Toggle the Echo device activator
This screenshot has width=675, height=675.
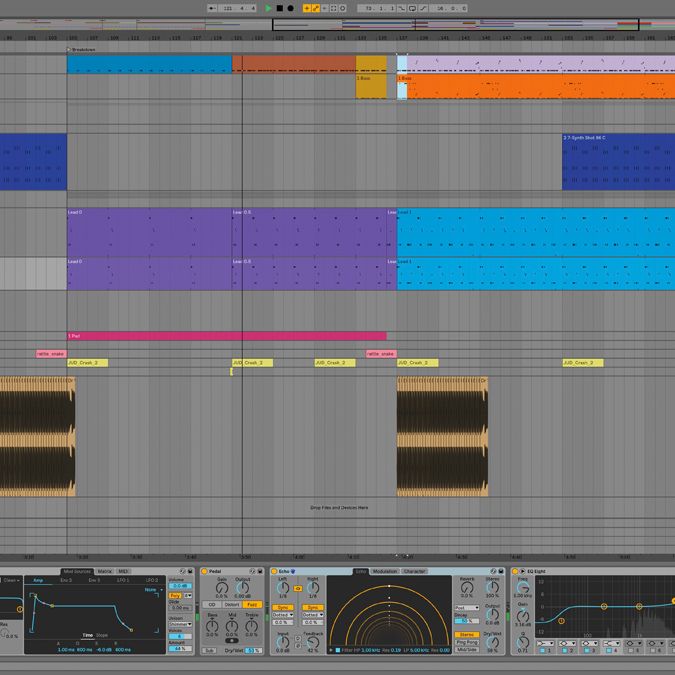coord(274,571)
